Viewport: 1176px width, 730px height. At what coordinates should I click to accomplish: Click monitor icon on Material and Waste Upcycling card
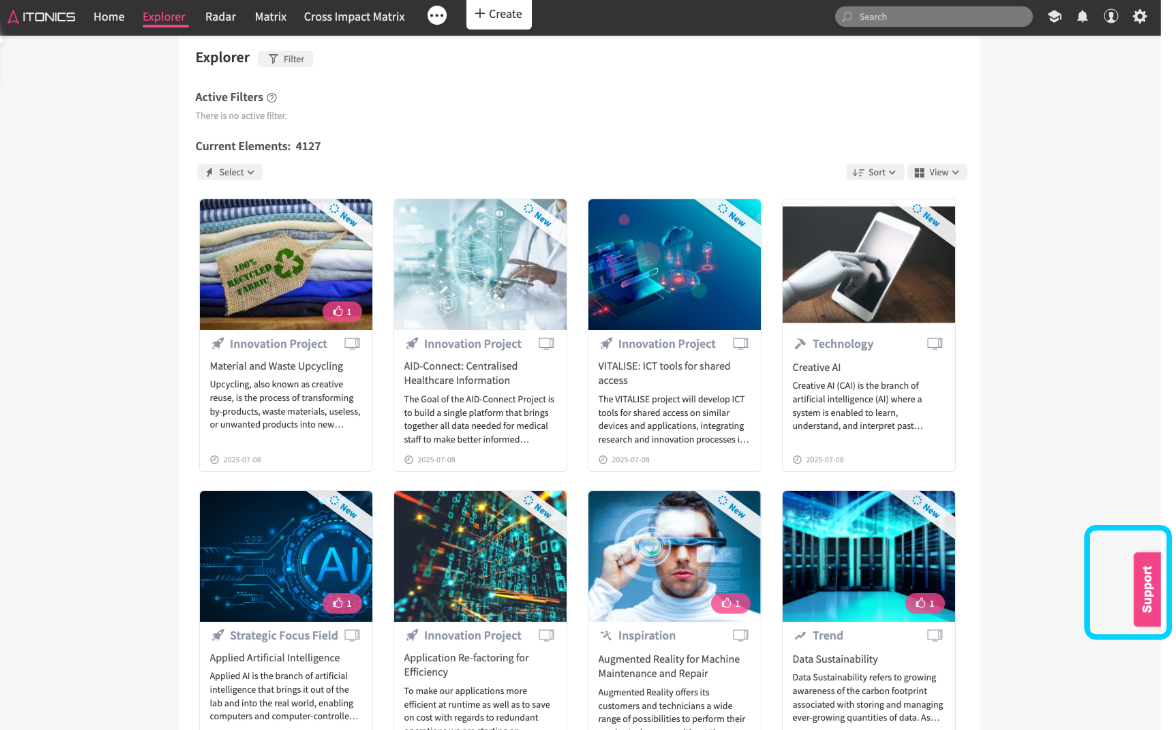[352, 344]
